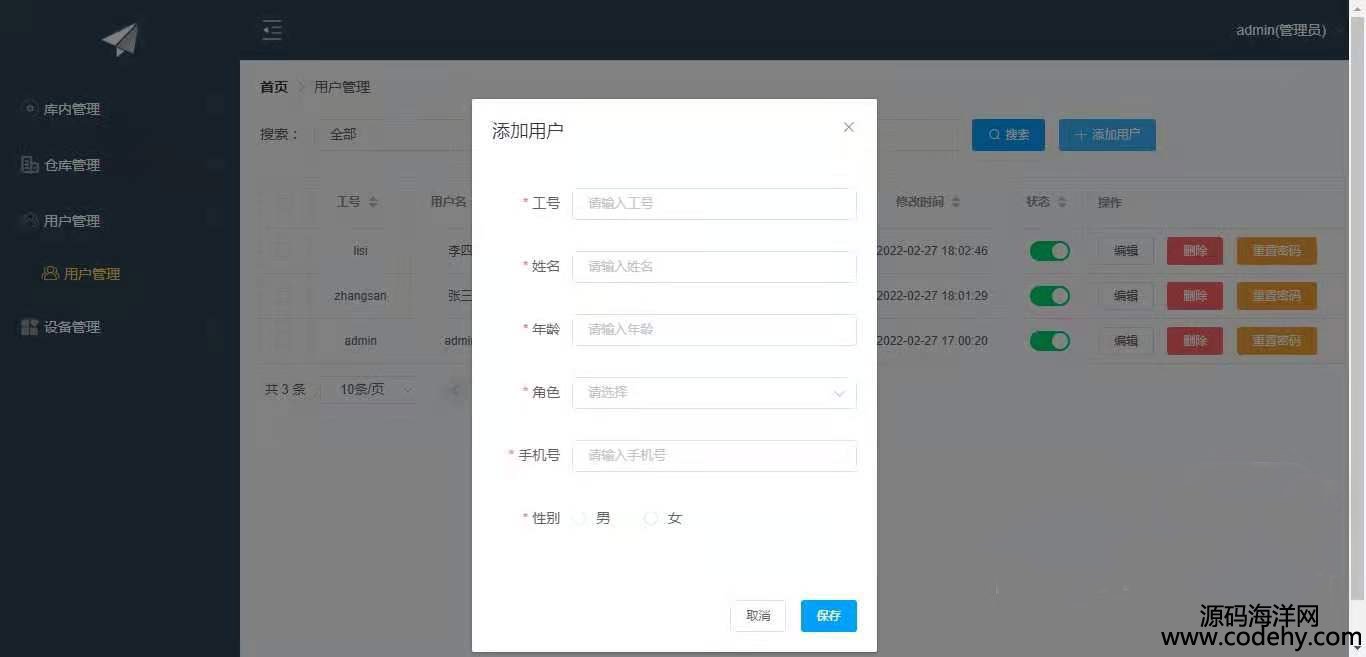Expand the 仓库管理 menu

tap(120, 165)
